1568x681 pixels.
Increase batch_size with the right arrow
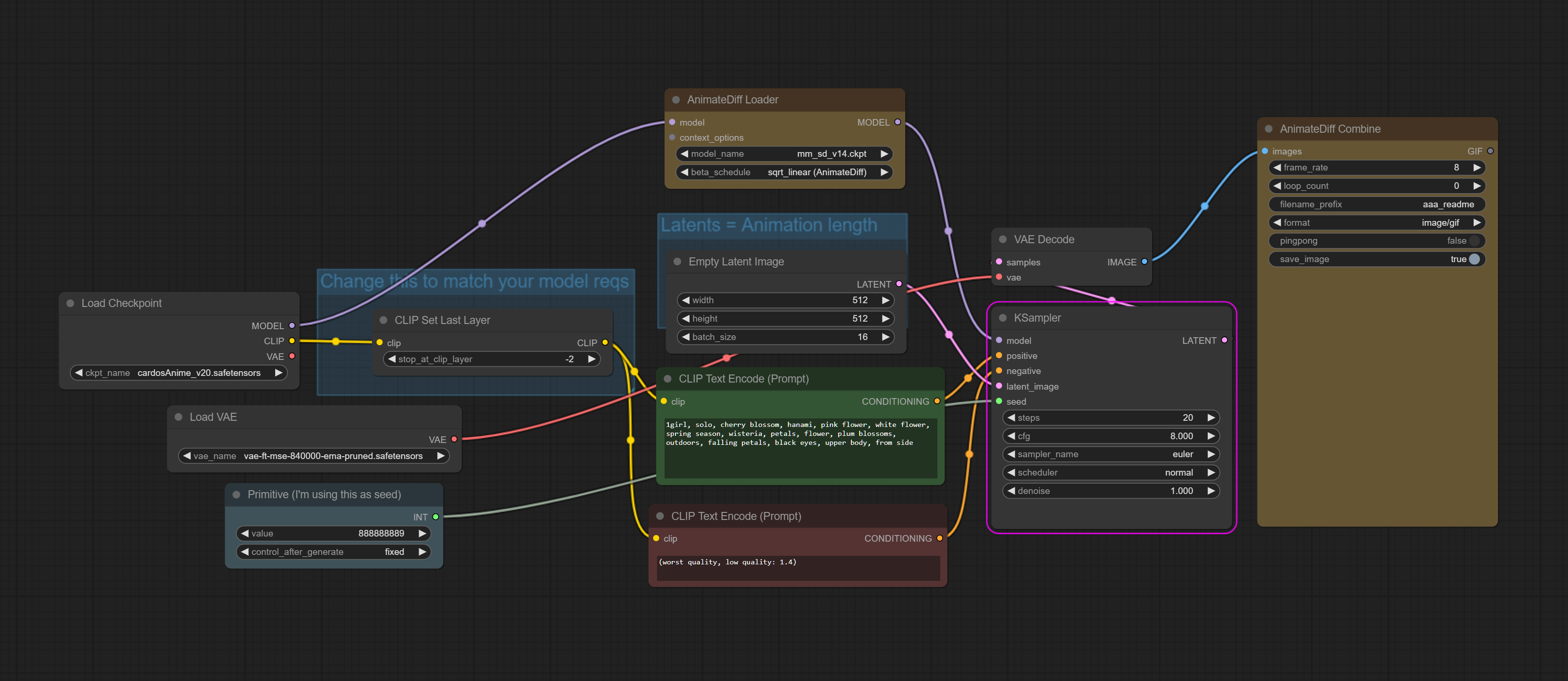pos(885,337)
